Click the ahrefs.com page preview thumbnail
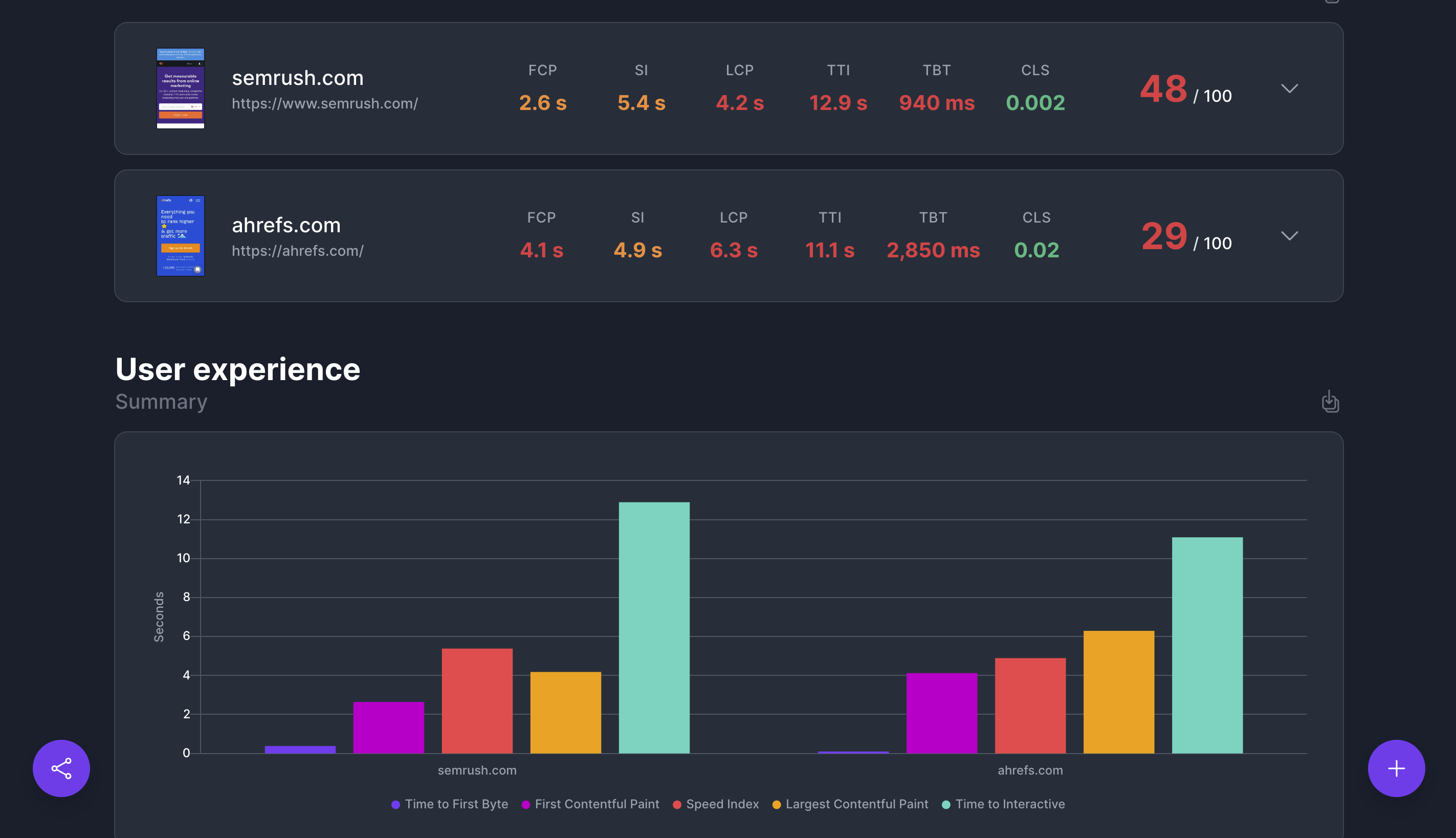The image size is (1456, 838). [x=180, y=236]
